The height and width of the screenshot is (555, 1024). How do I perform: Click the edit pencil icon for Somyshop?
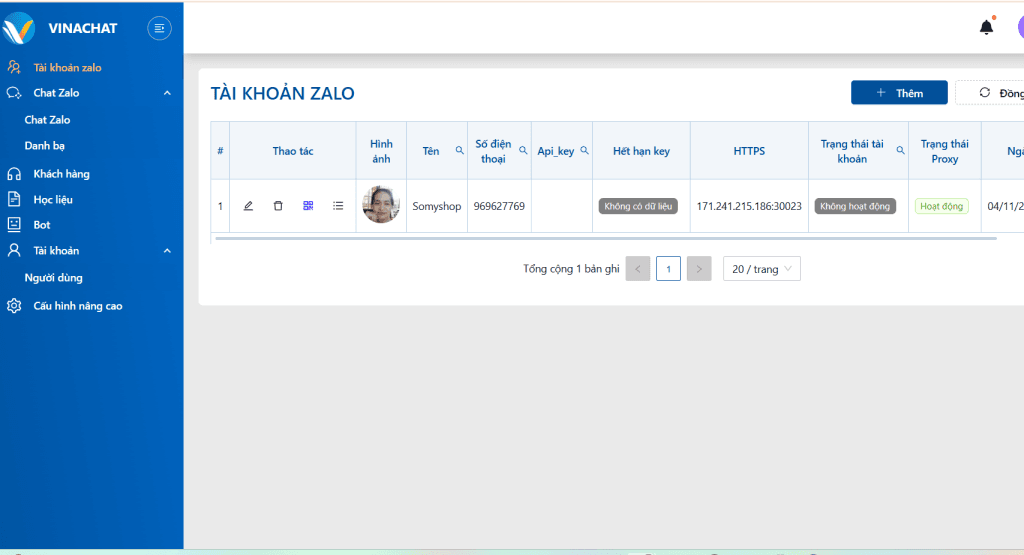[x=248, y=206]
